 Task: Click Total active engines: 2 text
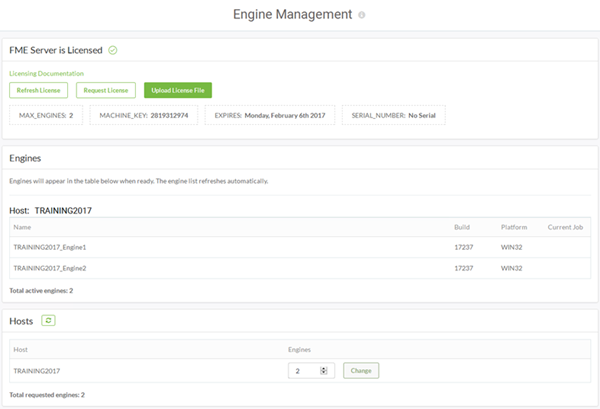[x=41, y=291]
